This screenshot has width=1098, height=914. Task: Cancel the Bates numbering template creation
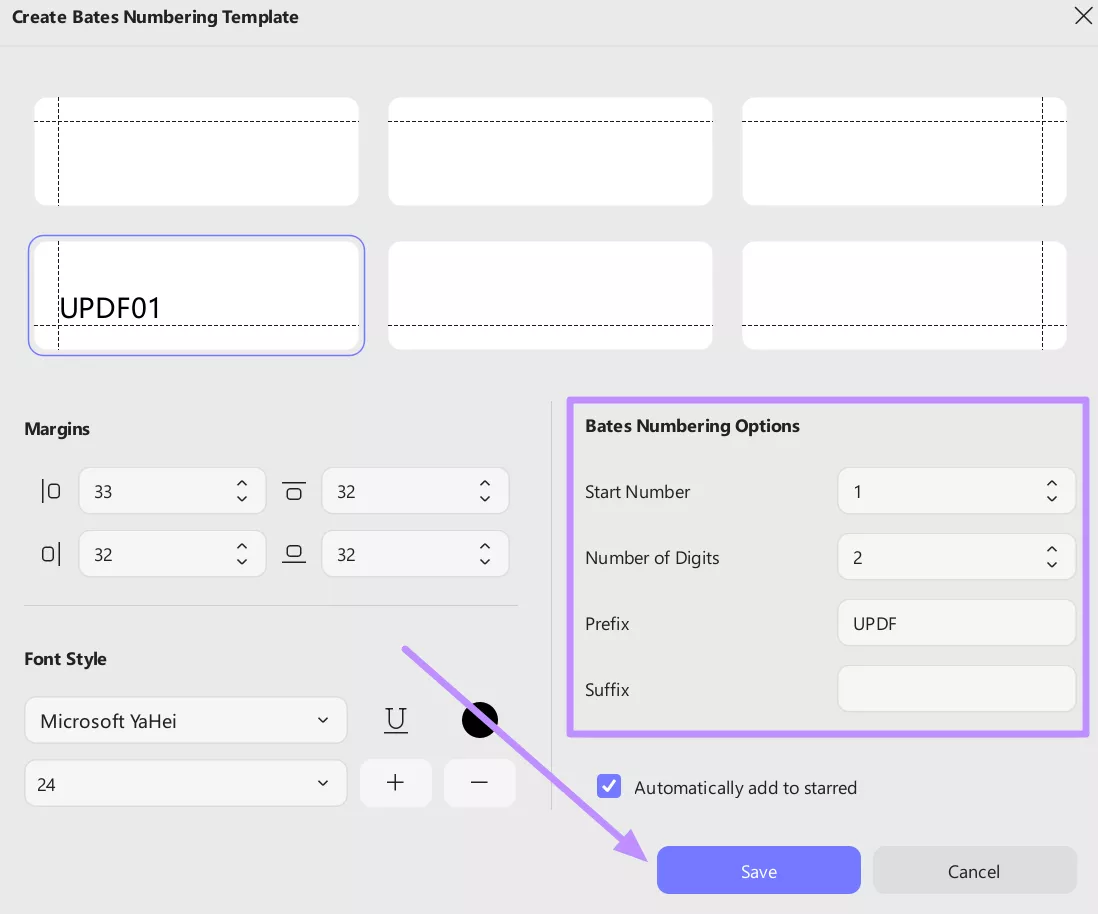pos(974,870)
